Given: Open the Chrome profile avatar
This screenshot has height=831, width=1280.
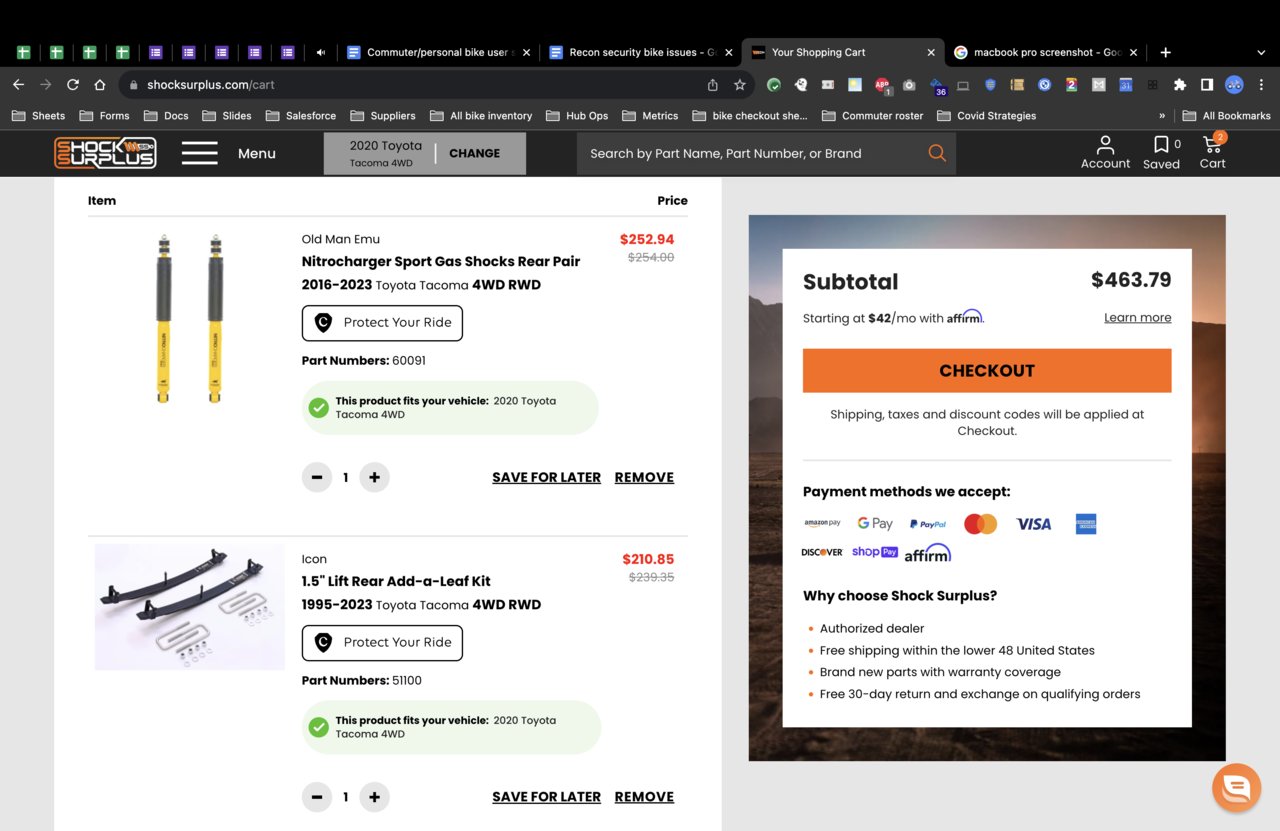Looking at the screenshot, I should coord(1234,85).
